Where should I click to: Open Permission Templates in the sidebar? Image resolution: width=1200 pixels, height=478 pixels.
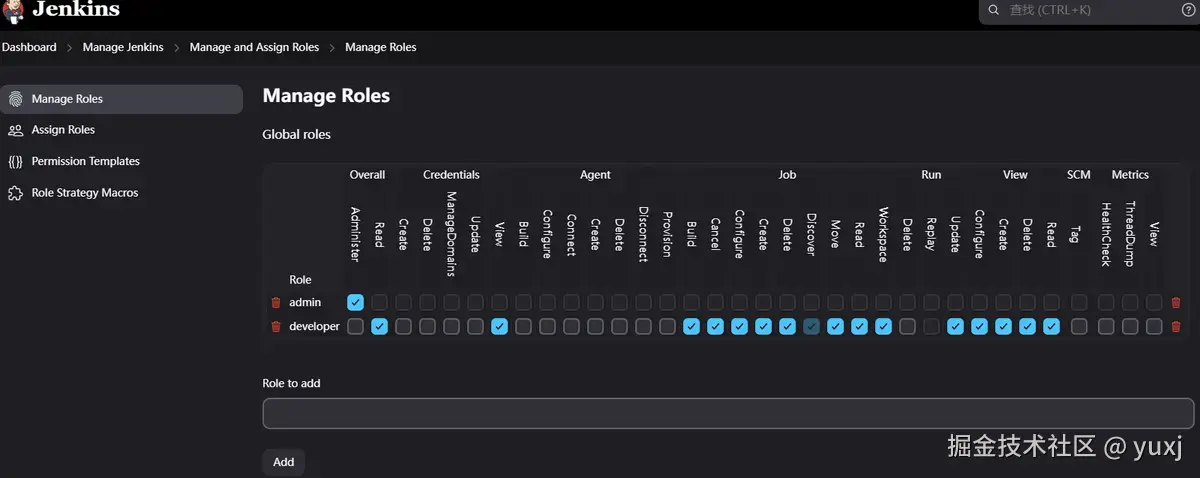85,161
